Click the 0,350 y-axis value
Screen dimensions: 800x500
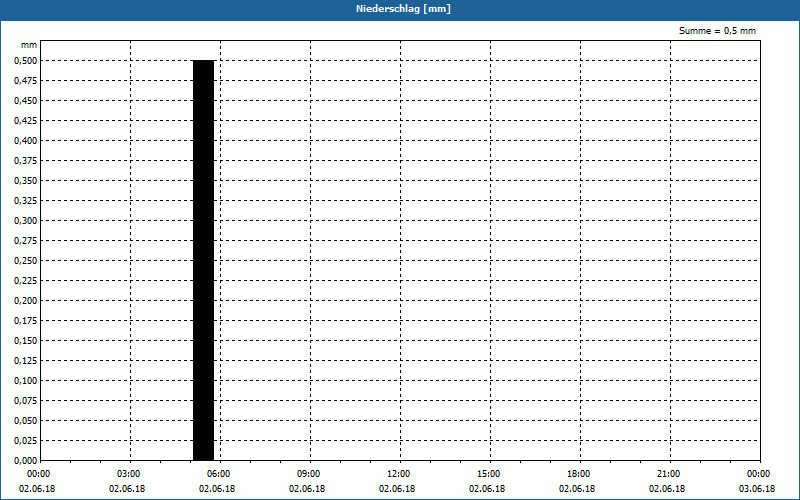pyautogui.click(x=26, y=181)
